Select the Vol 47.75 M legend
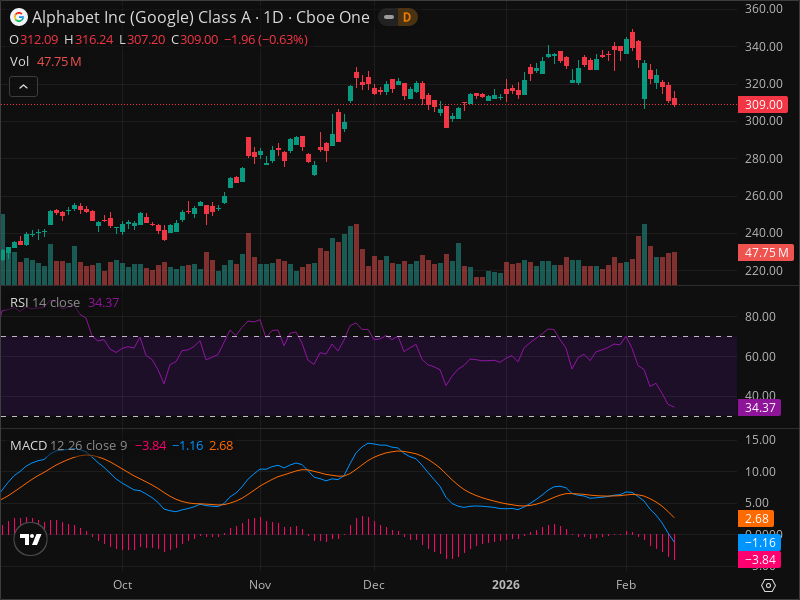This screenshot has height=600, width=800. [x=45, y=62]
